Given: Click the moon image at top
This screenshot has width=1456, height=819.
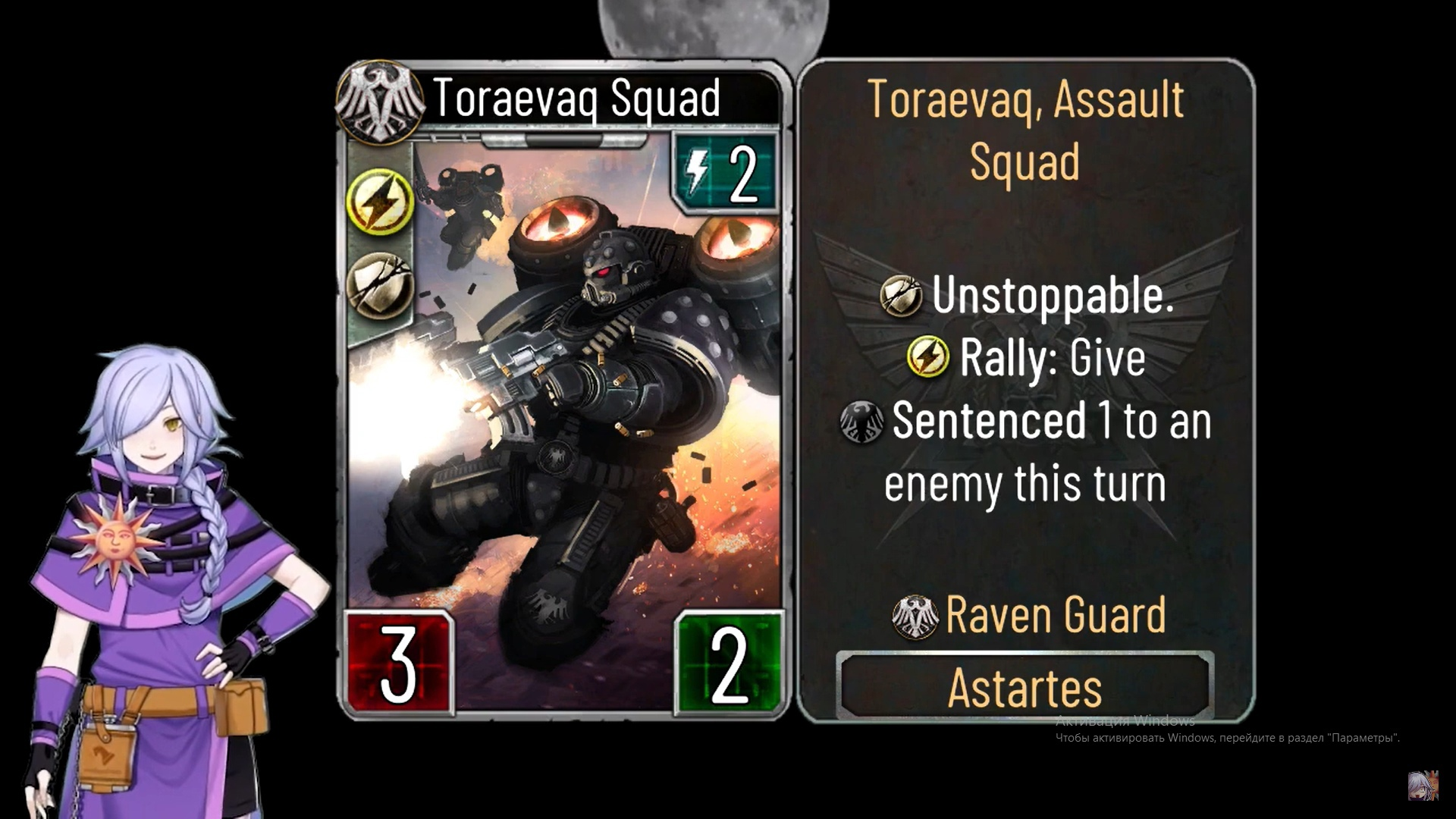Looking at the screenshot, I should coord(713,28).
